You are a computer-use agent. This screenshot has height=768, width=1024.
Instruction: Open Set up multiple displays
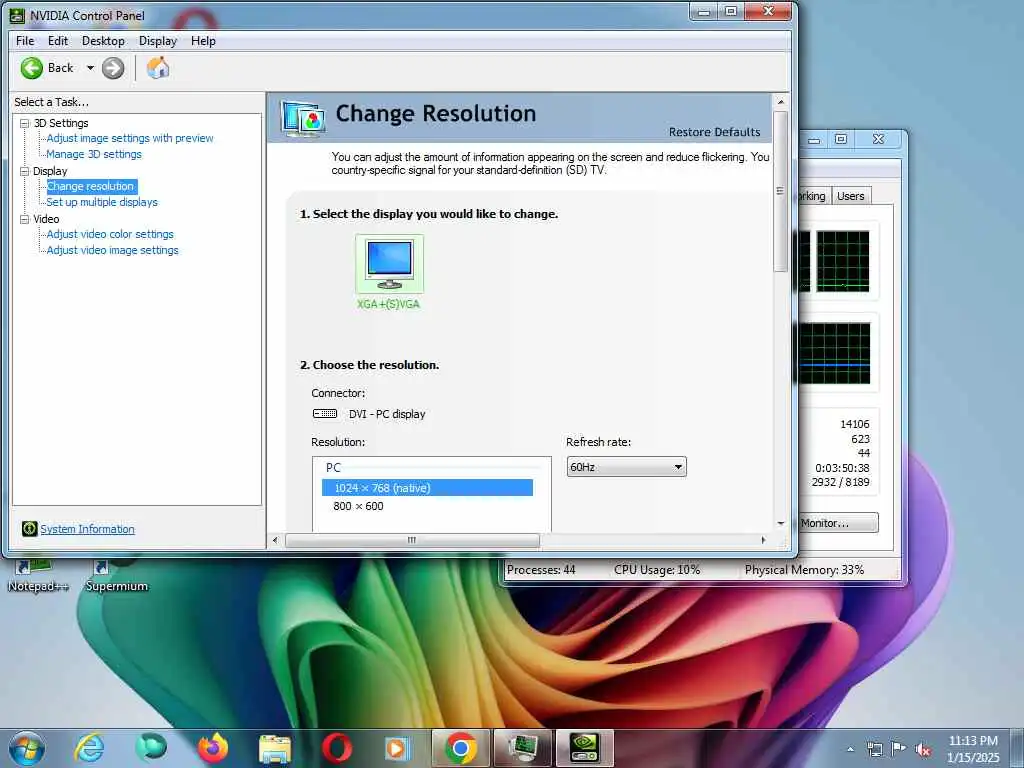[102, 202]
